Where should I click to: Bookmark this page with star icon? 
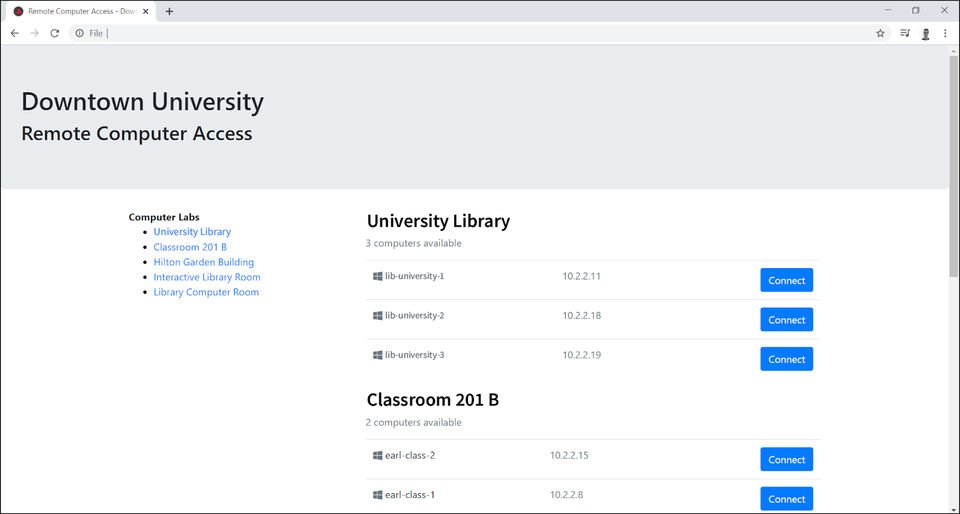880,33
